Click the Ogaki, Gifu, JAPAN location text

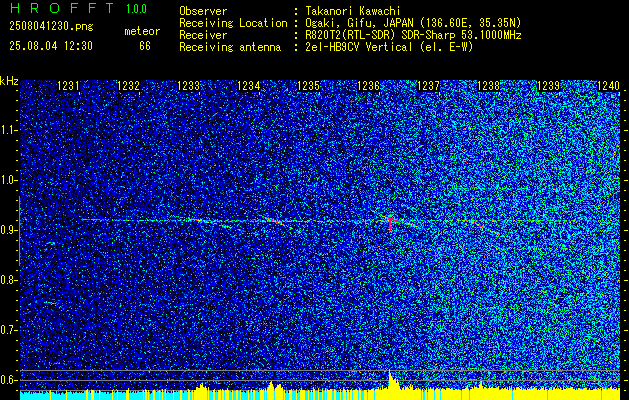(x=413, y=23)
